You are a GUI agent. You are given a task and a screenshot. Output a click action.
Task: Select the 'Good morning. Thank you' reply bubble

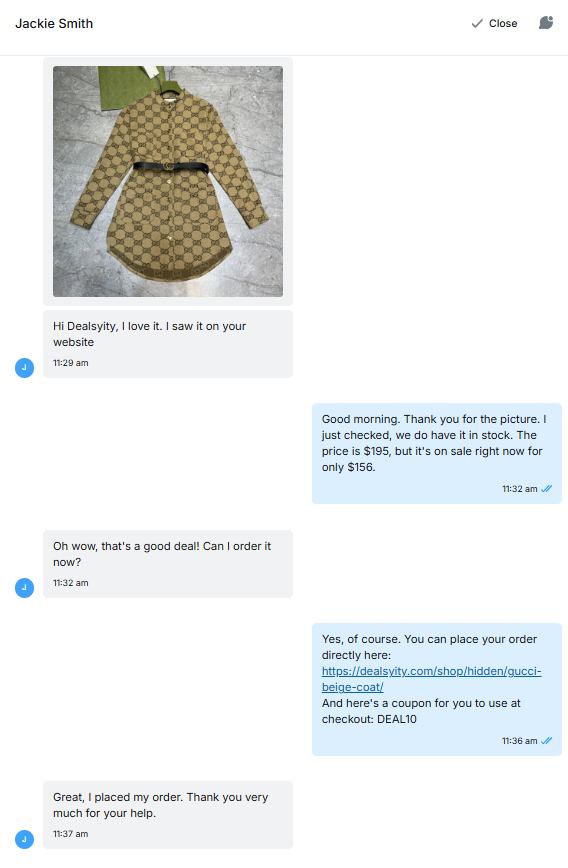click(x=437, y=453)
